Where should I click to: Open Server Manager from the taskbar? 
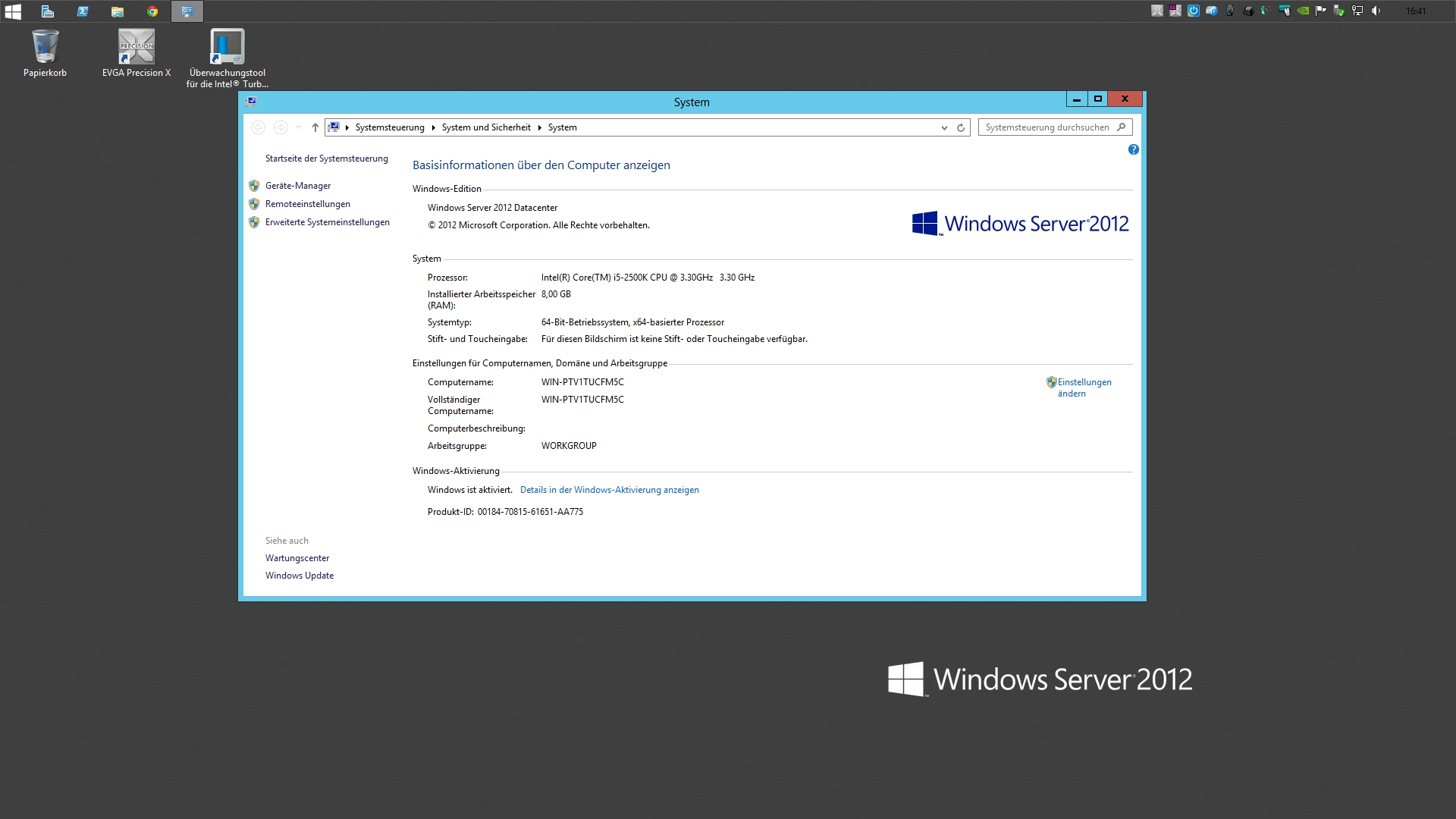tap(47, 11)
